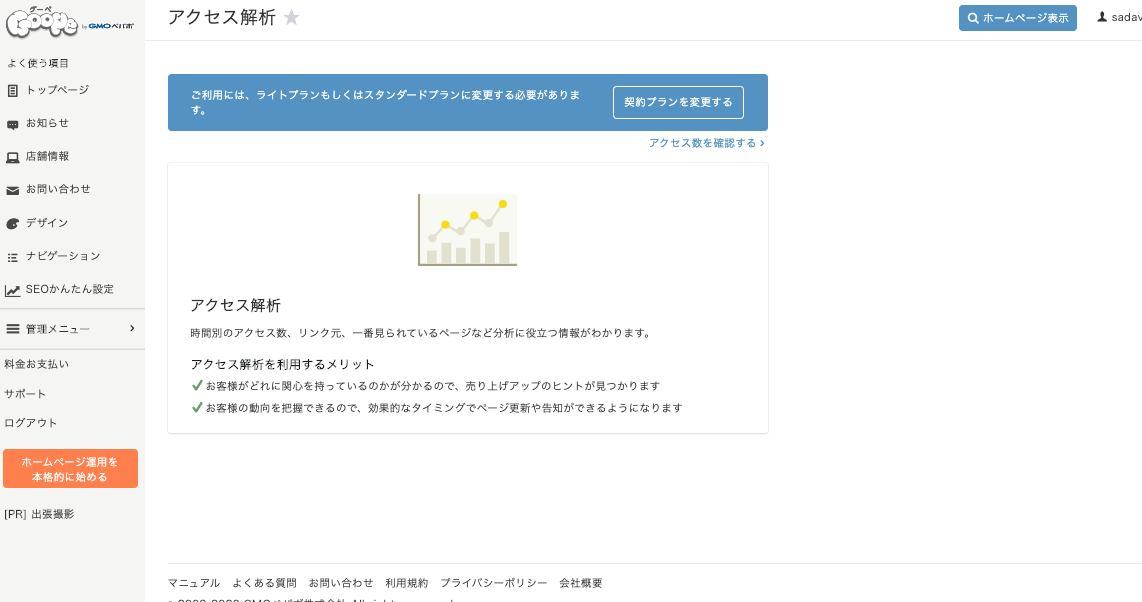Go to 料金お支払い page
Image resolution: width=1142 pixels, height=602 pixels.
tap(36, 364)
